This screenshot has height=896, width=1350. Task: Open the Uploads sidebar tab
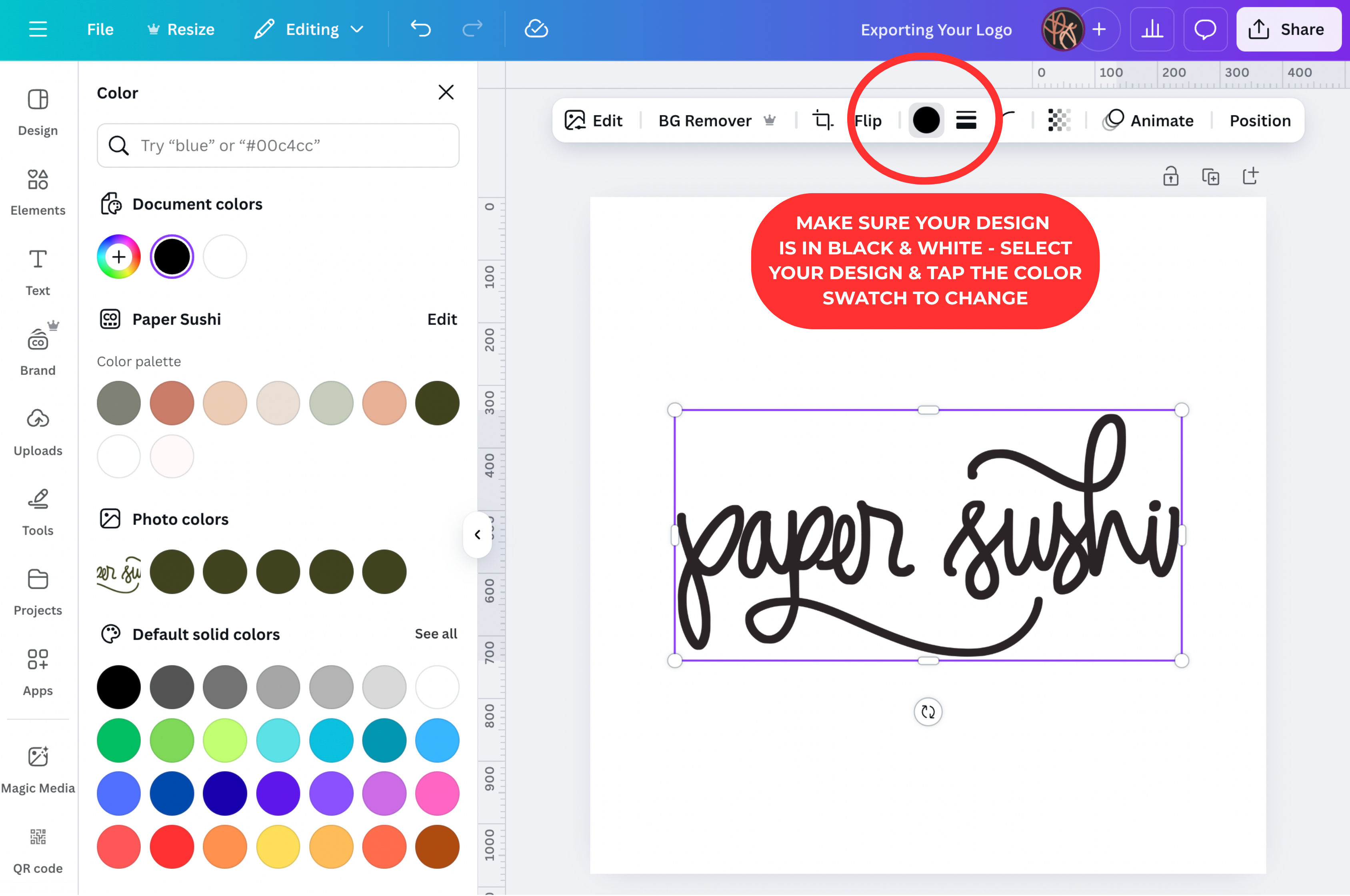click(38, 432)
